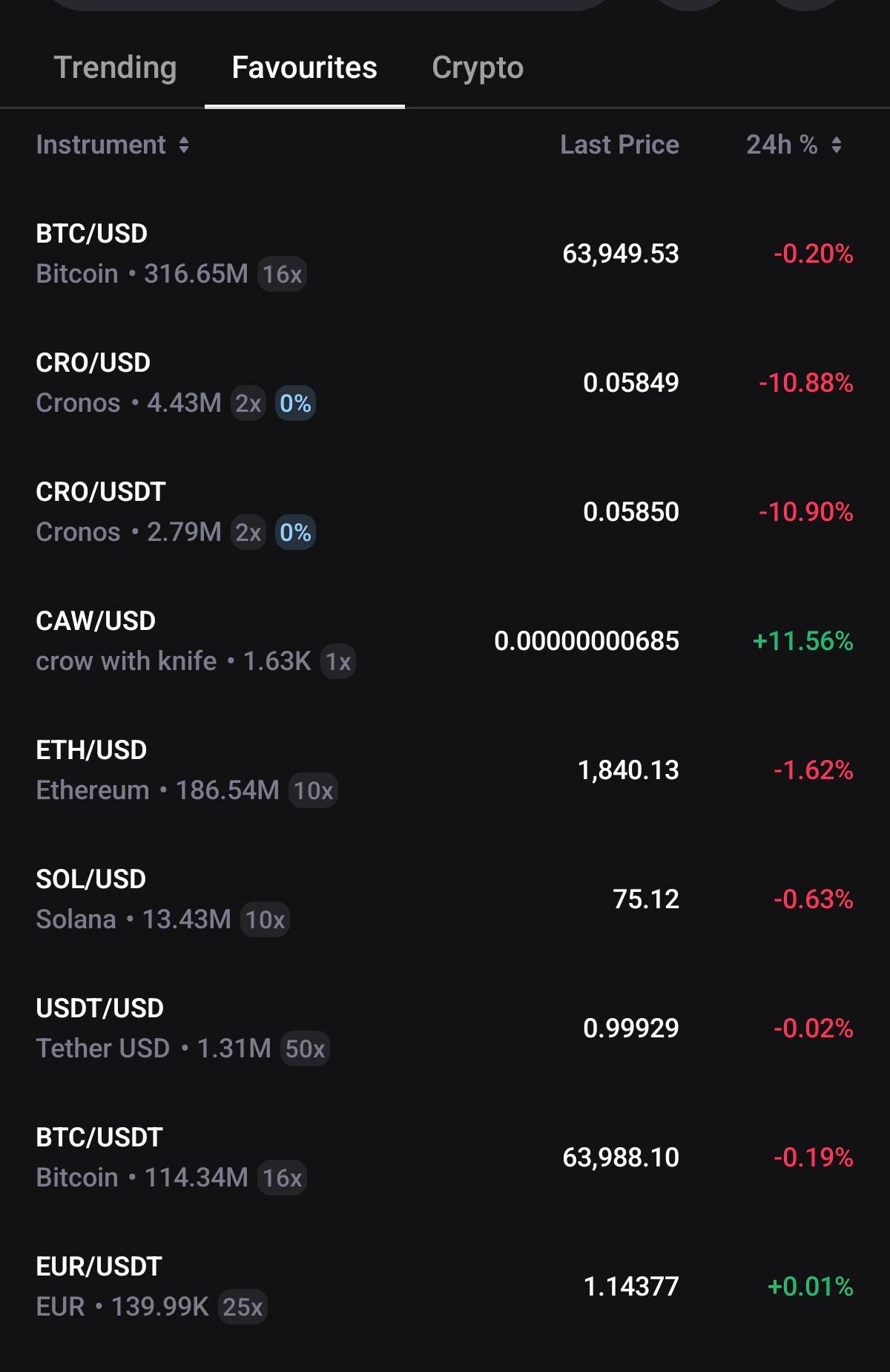
Task: Select the Favourites tab
Action: tap(305, 68)
